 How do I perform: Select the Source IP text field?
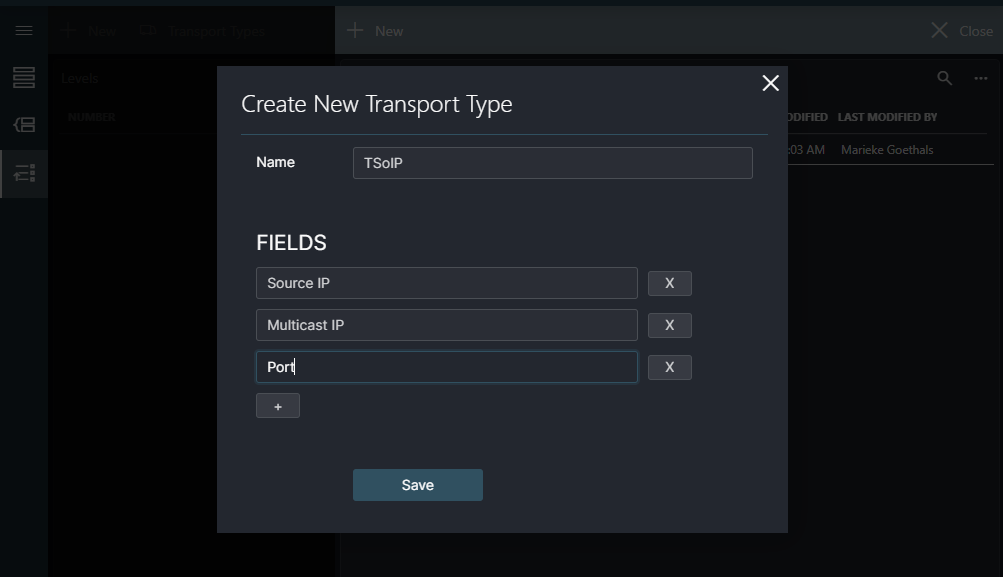point(446,283)
